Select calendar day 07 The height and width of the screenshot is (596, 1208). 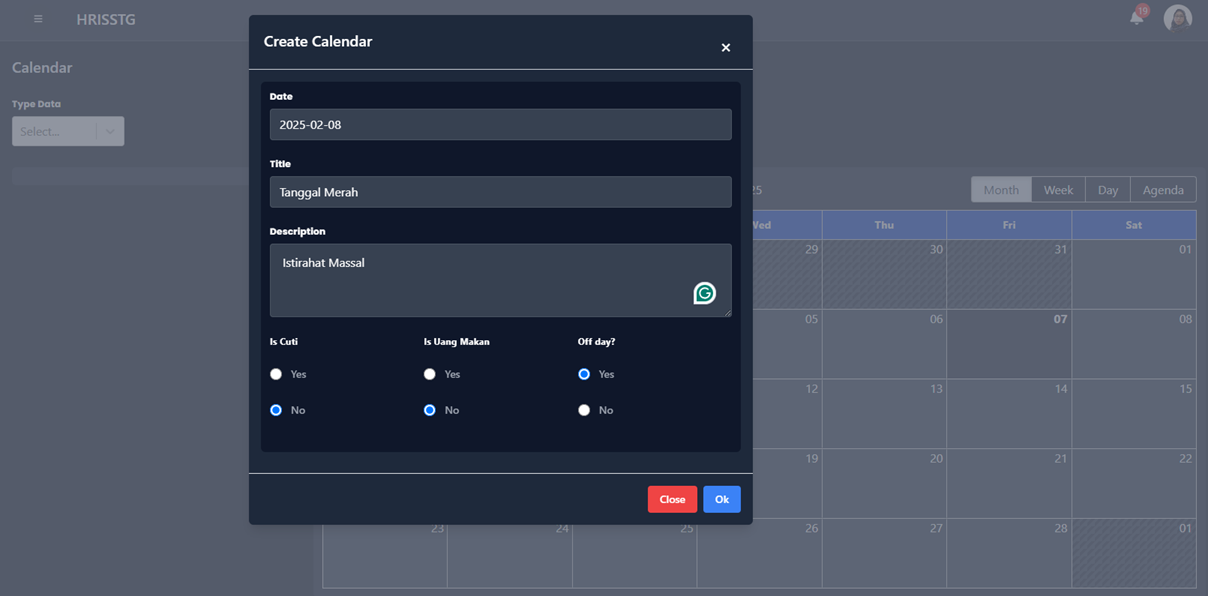click(x=1009, y=344)
